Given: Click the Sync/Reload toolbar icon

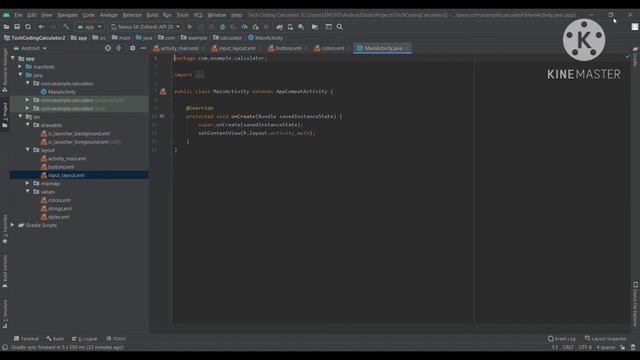Looking at the screenshot, I should tap(28, 27).
